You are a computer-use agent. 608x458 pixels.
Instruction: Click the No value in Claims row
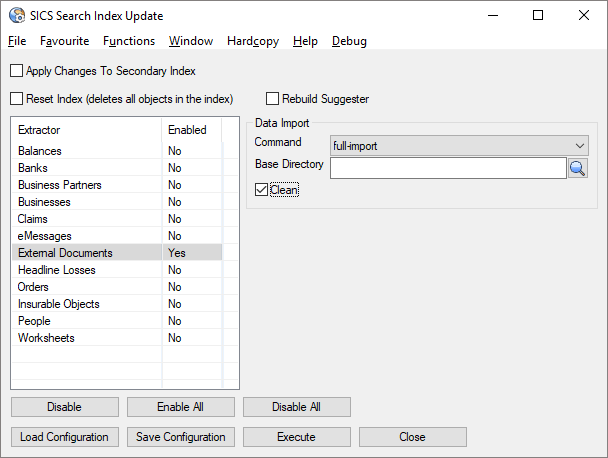coord(174,219)
